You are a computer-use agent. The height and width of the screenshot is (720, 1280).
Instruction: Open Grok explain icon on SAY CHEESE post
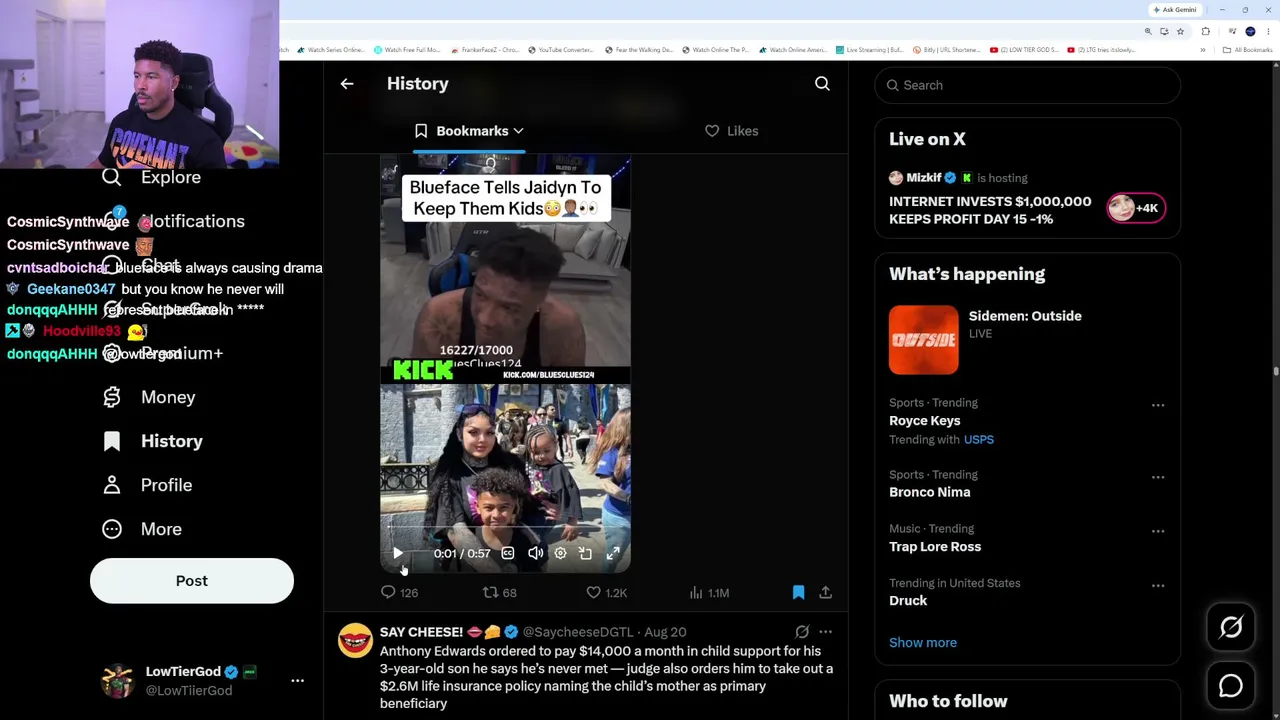point(802,632)
